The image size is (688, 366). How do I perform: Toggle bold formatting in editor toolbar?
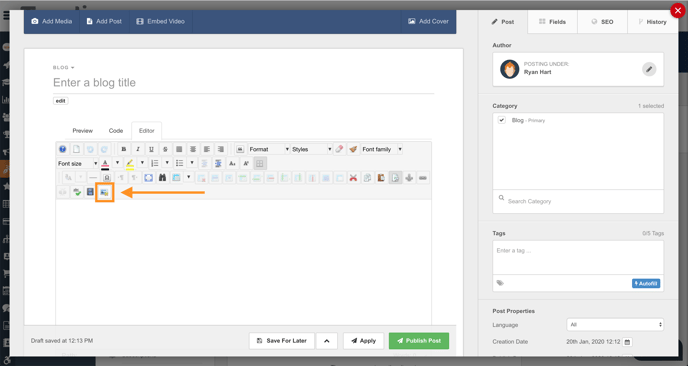[124, 149]
